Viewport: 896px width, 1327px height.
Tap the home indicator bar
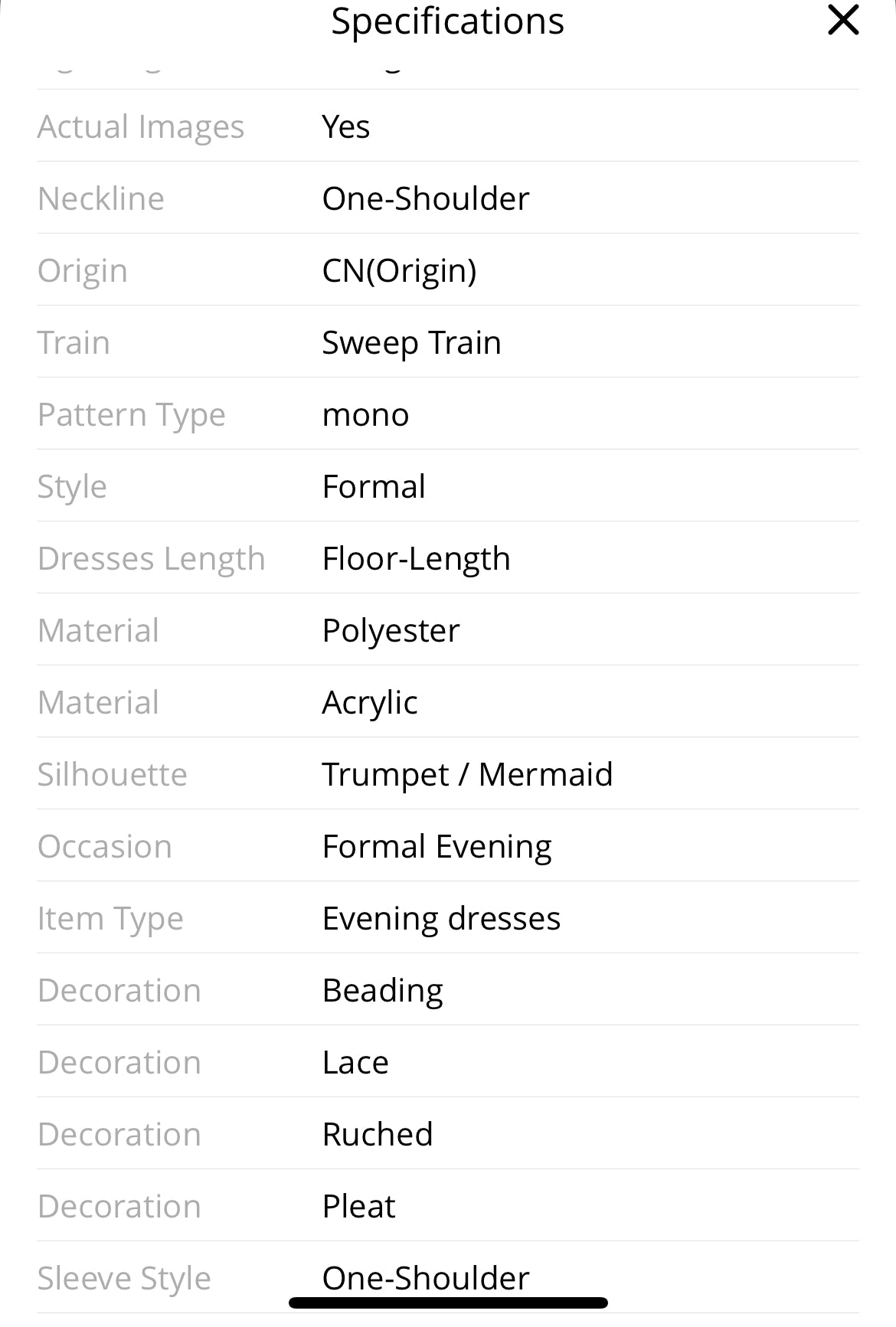448,1302
